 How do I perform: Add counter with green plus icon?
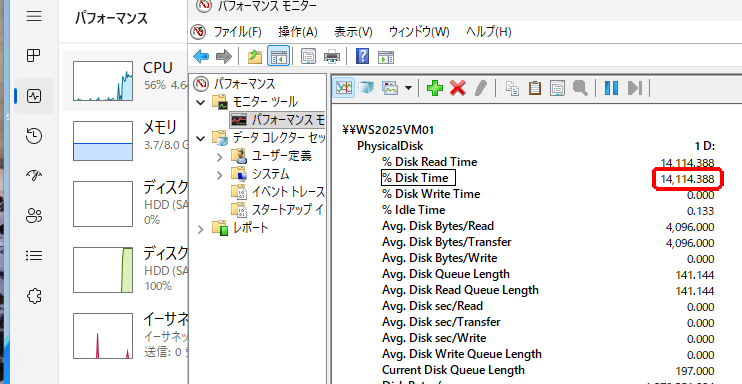click(435, 88)
